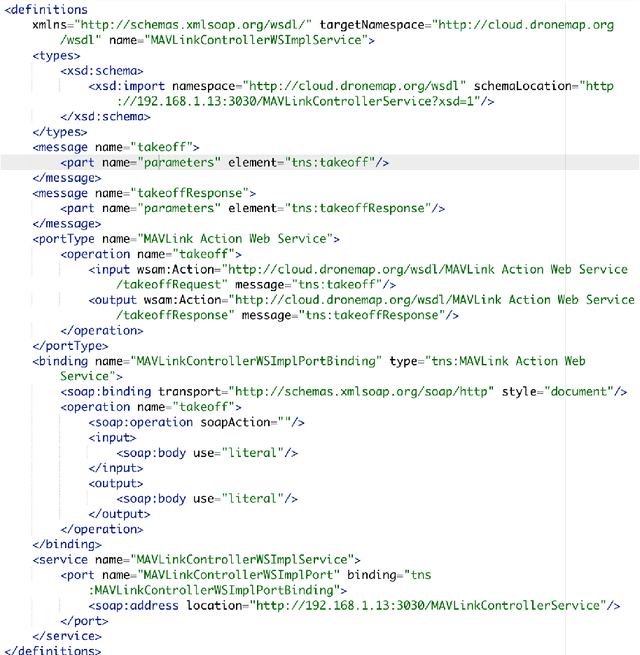Click the "MAVLink Action Web Service" portType name value

[235, 239]
